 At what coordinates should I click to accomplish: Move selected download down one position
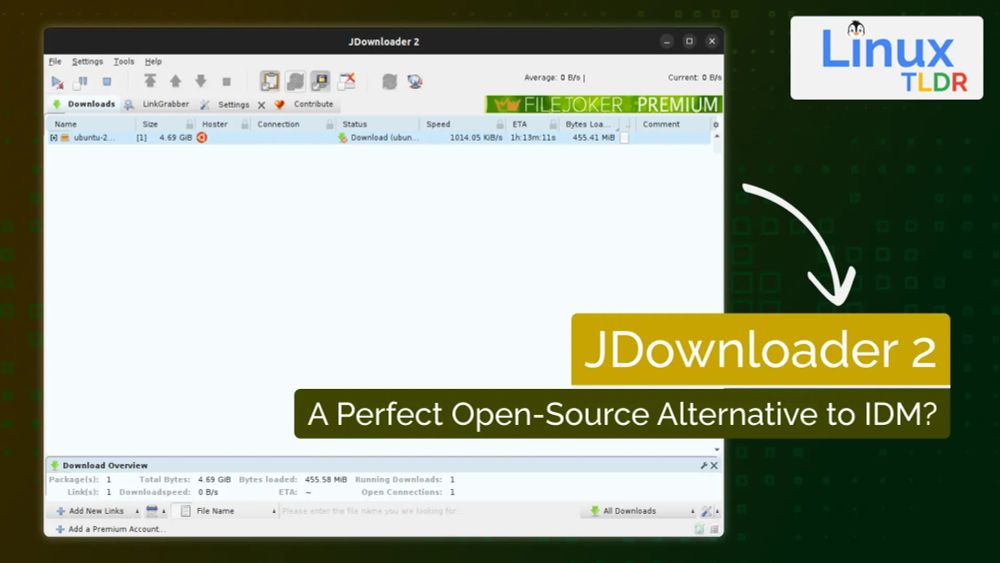(x=201, y=81)
